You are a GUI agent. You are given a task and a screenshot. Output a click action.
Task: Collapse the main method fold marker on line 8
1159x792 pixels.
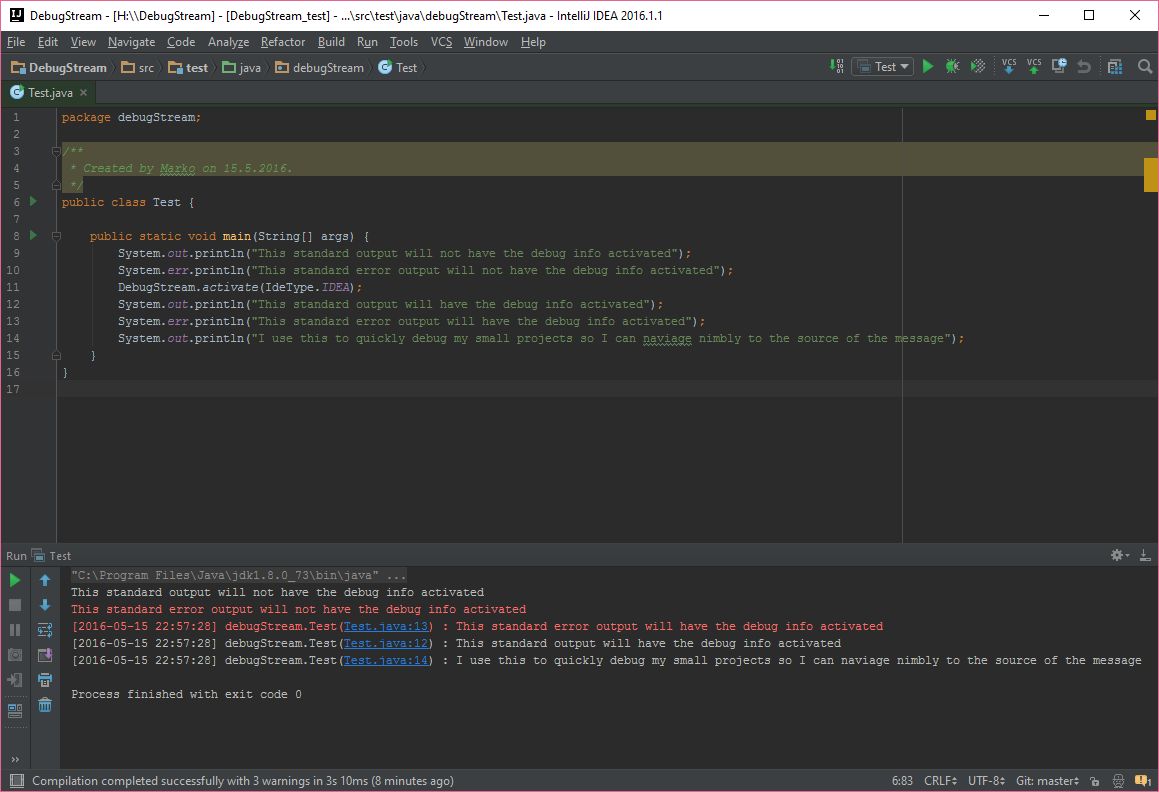coord(56,237)
